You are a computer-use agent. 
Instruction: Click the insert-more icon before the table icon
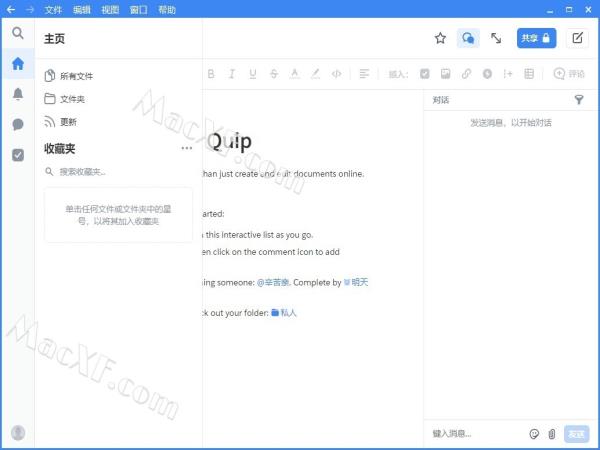(508, 74)
